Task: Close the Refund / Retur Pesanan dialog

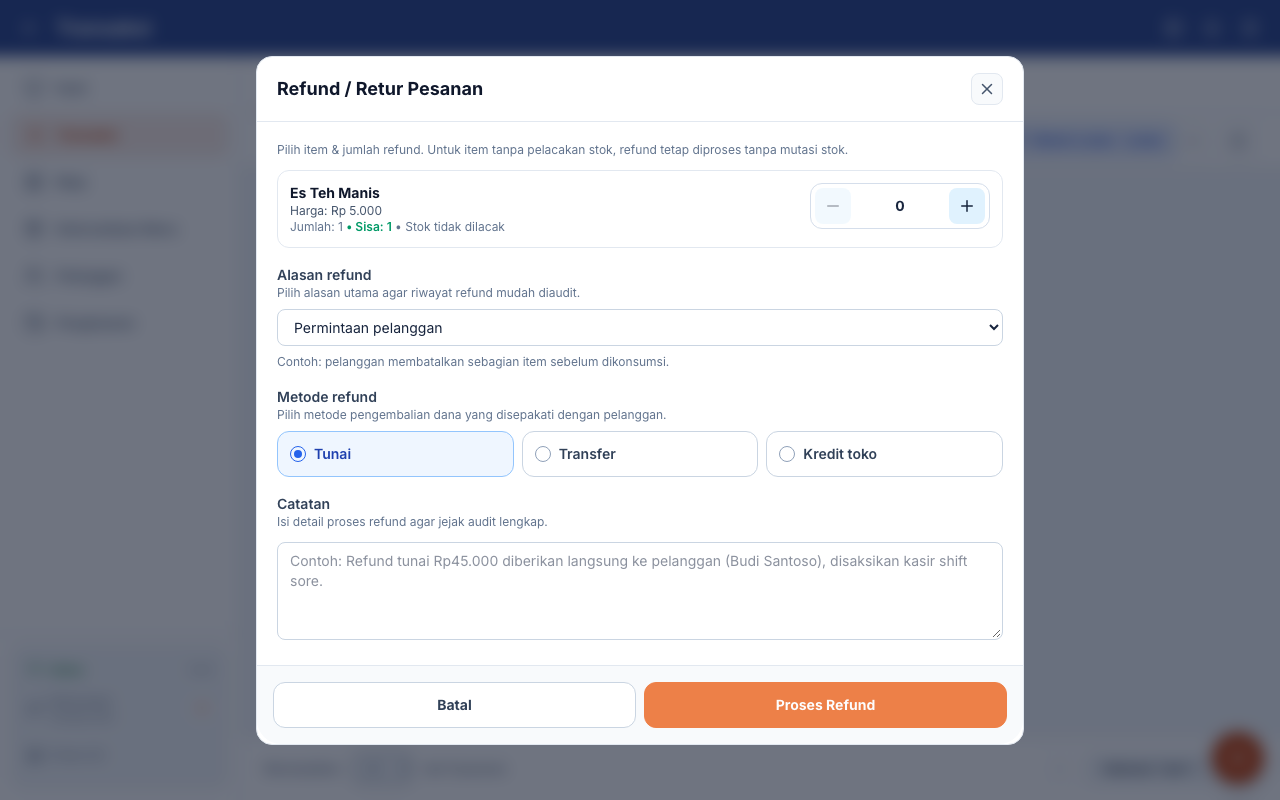Action: point(987,89)
